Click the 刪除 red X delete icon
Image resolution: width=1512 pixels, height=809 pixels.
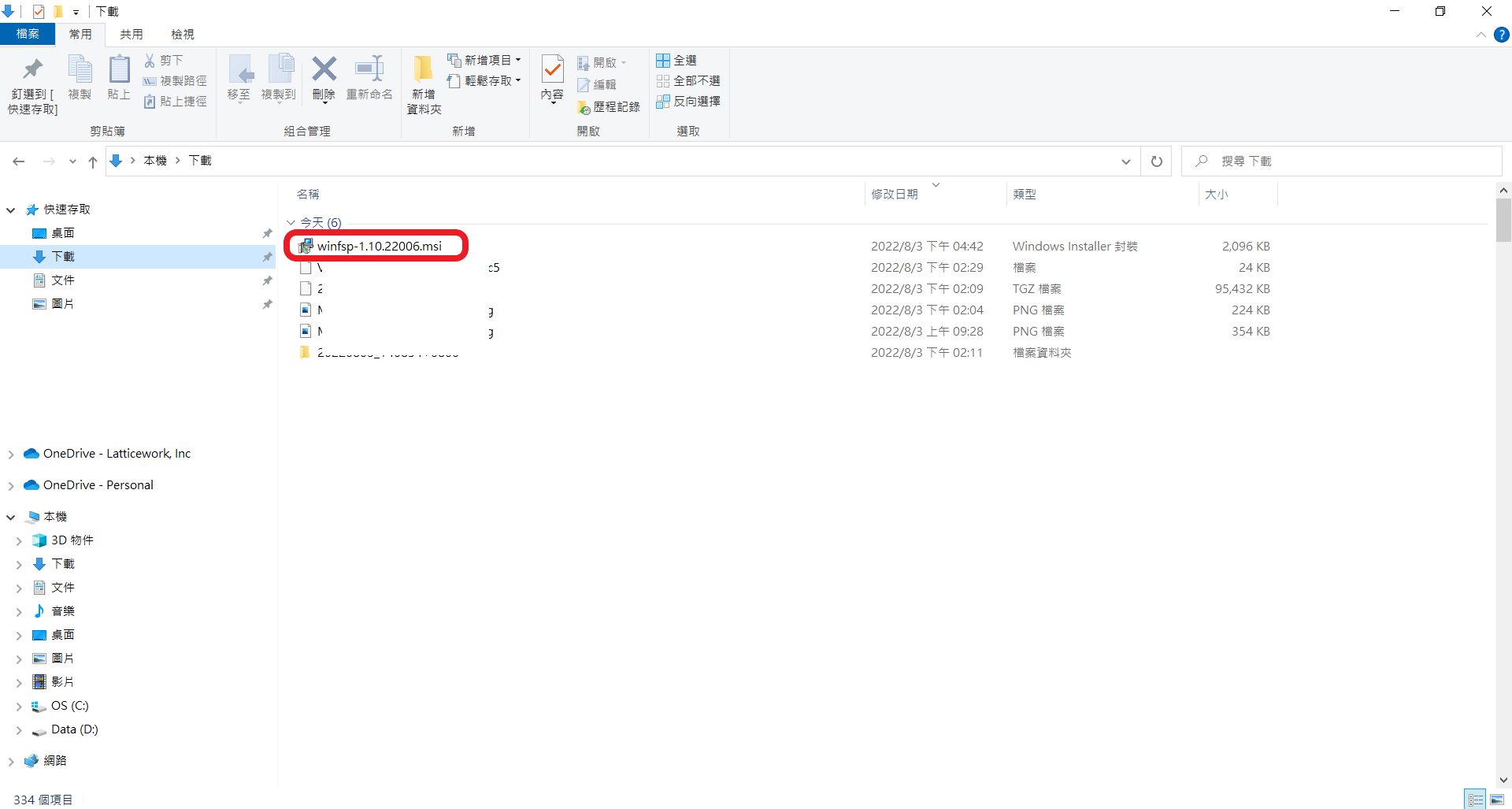pos(324,69)
